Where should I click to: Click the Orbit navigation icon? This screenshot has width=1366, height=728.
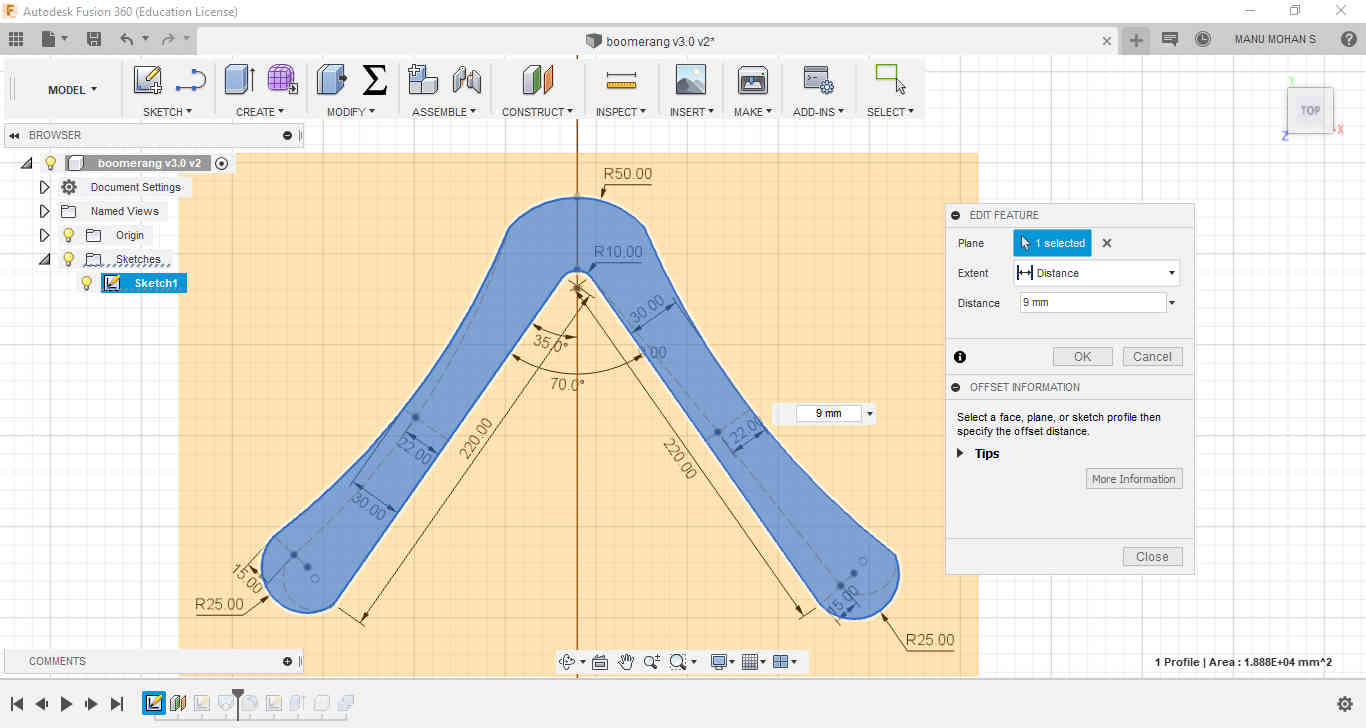point(568,662)
